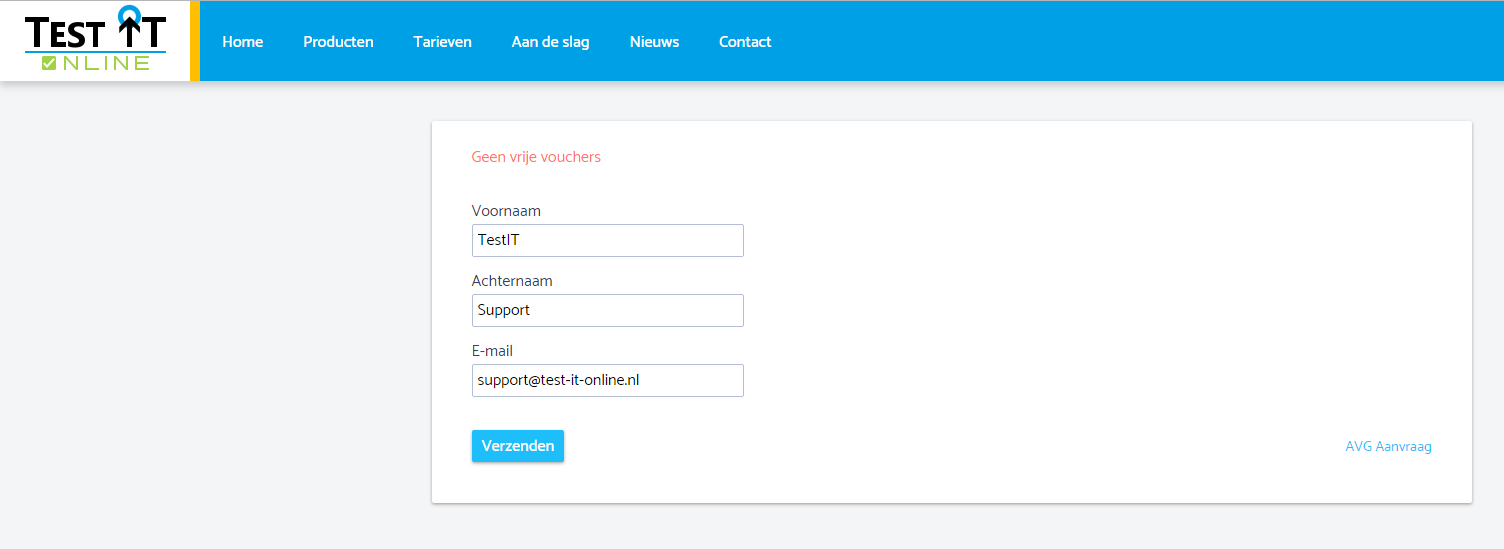This screenshot has width=1504, height=549.
Task: Click the Test IT Online logo
Action: point(96,40)
